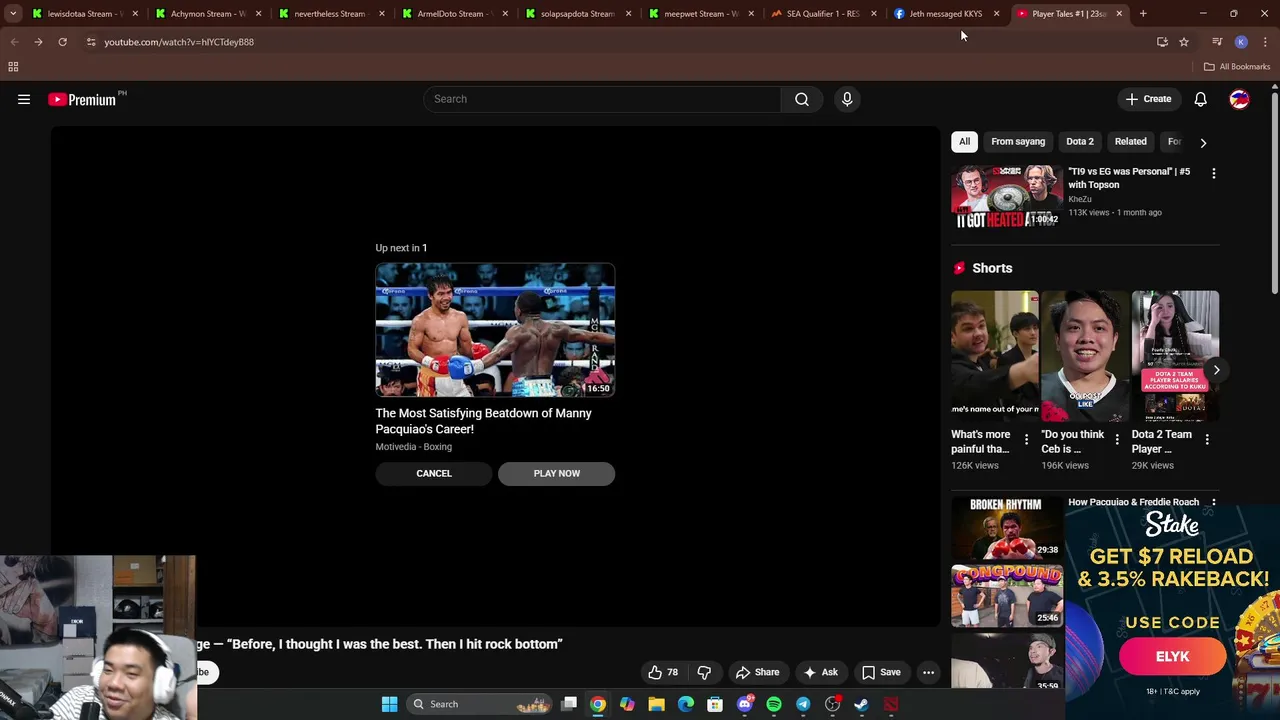Open File Explorer from the taskbar
The width and height of the screenshot is (1280, 720).
point(656,704)
